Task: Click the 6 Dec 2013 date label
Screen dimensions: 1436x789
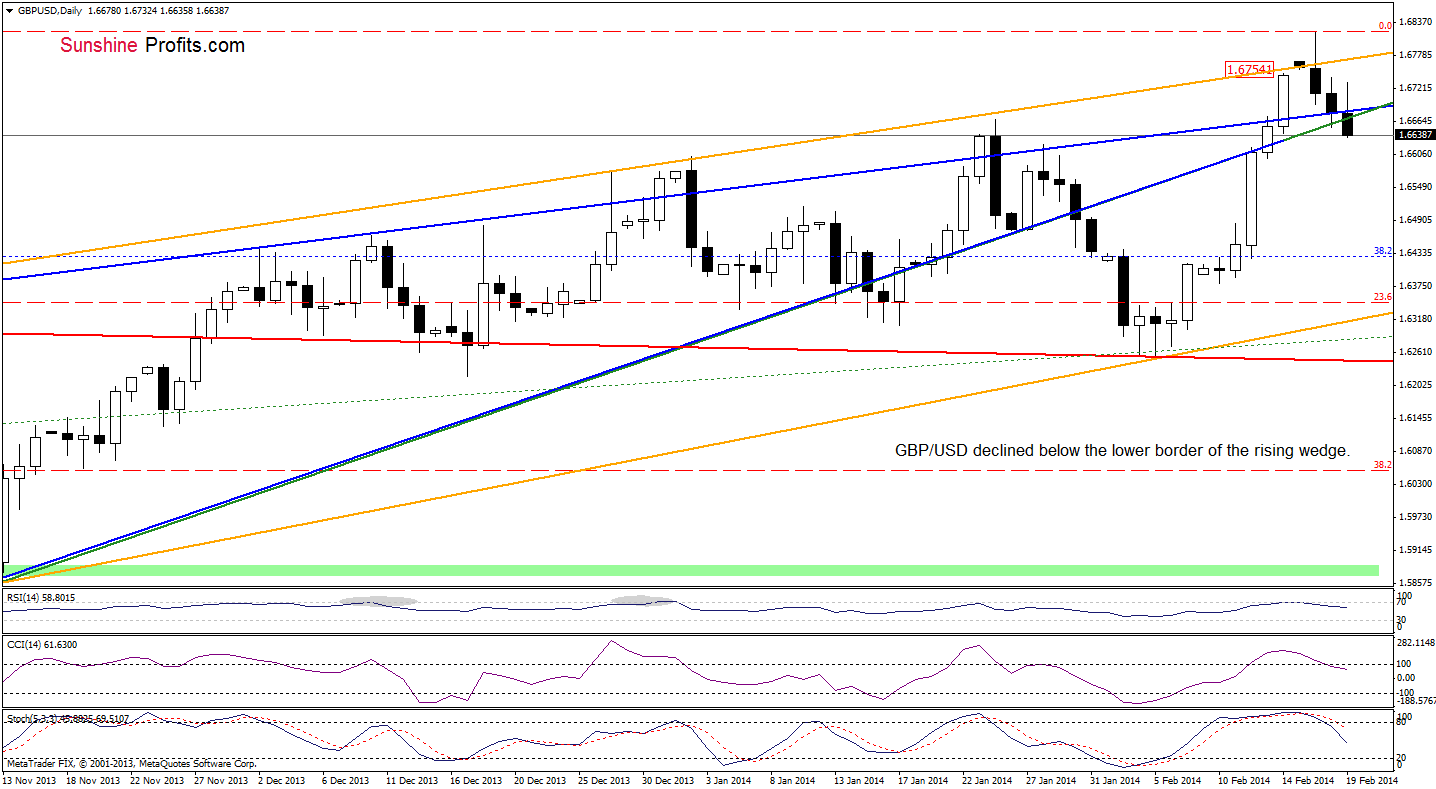Action: (346, 779)
